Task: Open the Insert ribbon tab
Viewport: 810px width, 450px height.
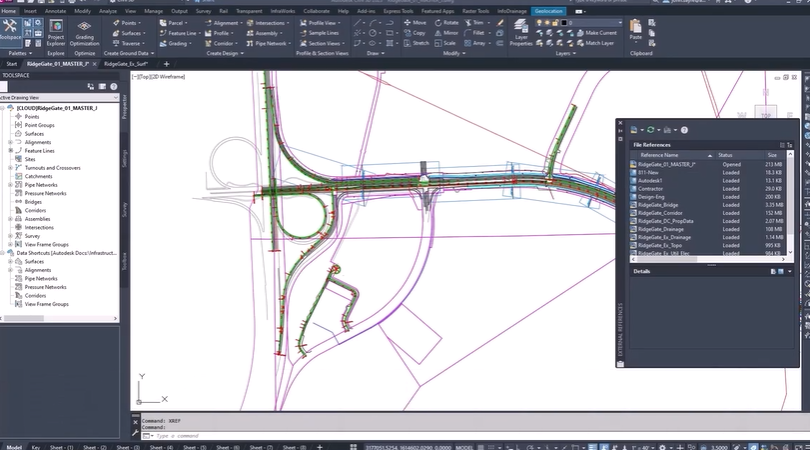Action: pyautogui.click(x=30, y=11)
